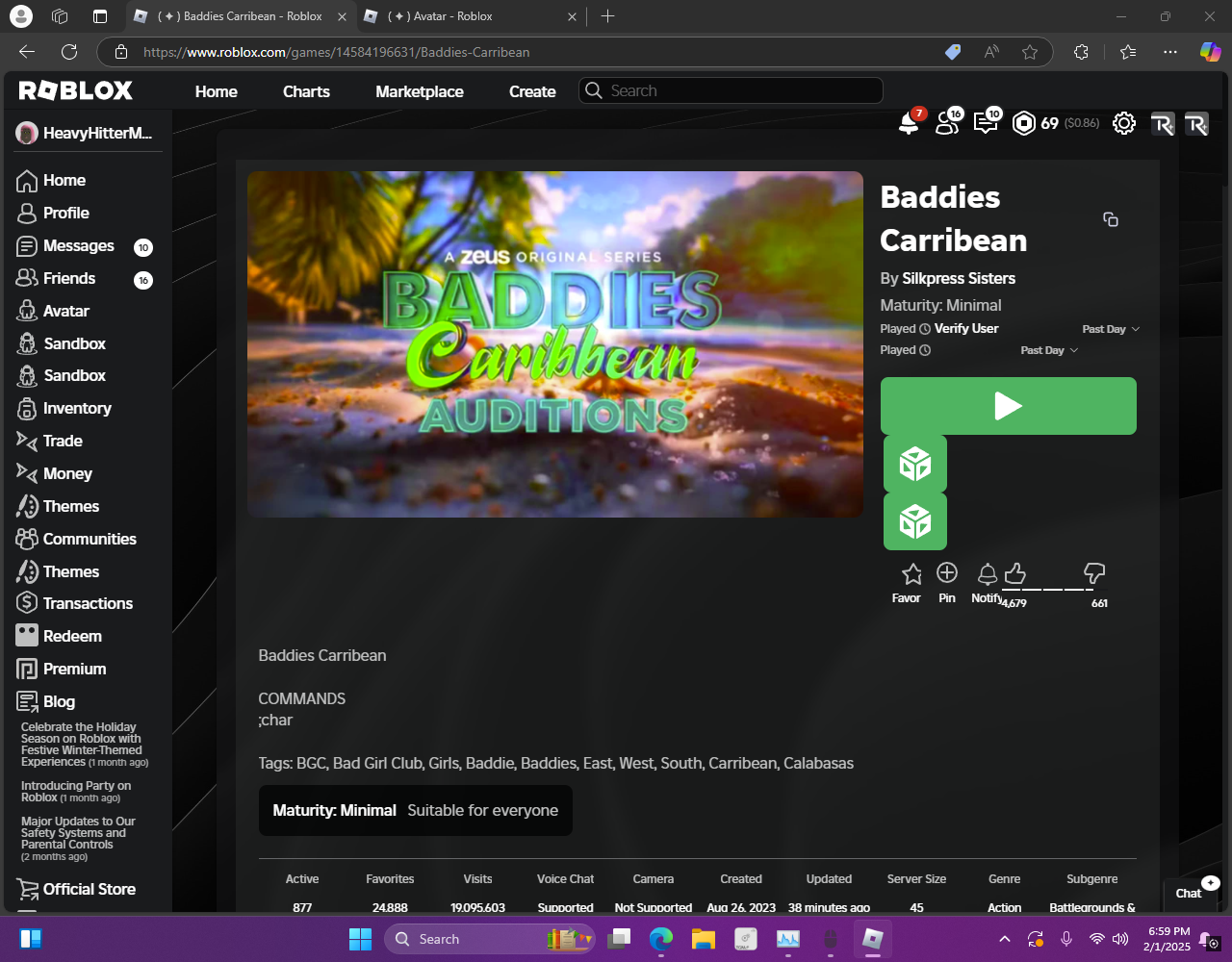Open the notifications bell in Roblox header
1232x962 pixels.
tap(909, 123)
